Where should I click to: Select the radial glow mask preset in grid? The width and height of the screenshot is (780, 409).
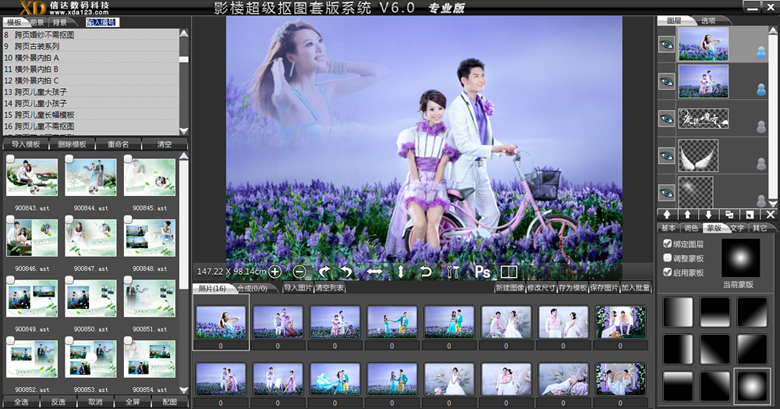(x=752, y=386)
